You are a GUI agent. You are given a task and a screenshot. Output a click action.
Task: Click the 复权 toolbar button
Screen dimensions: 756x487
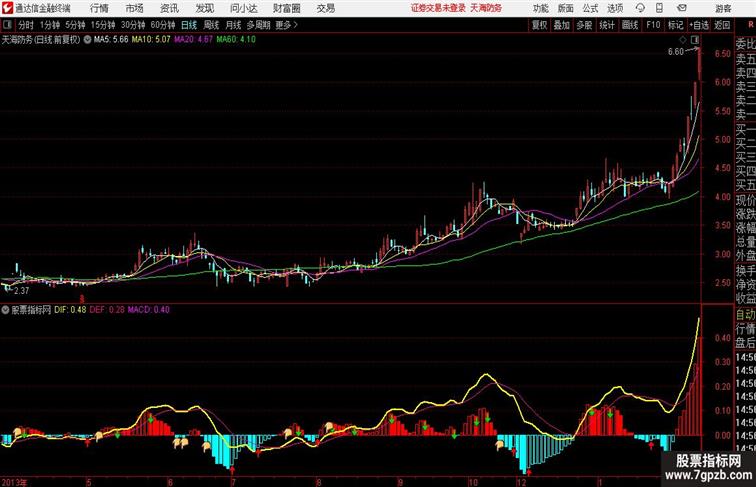point(540,25)
